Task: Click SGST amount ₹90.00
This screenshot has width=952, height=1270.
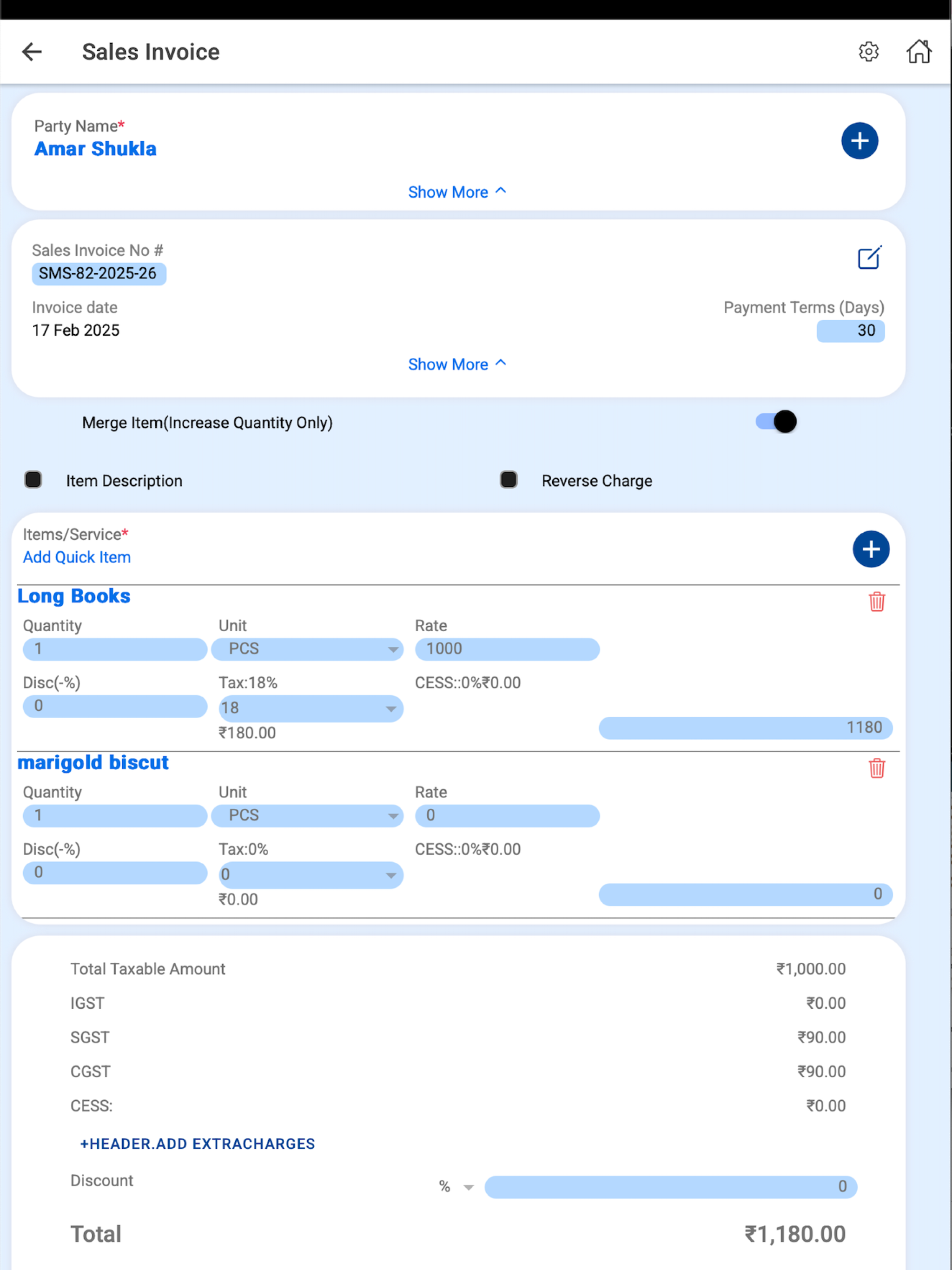Action: point(821,1038)
